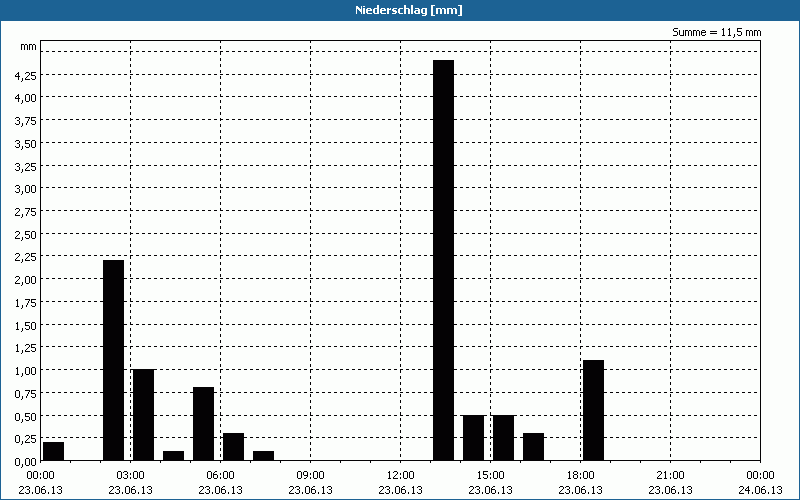Click the mm unit label on y-axis

coord(29,46)
